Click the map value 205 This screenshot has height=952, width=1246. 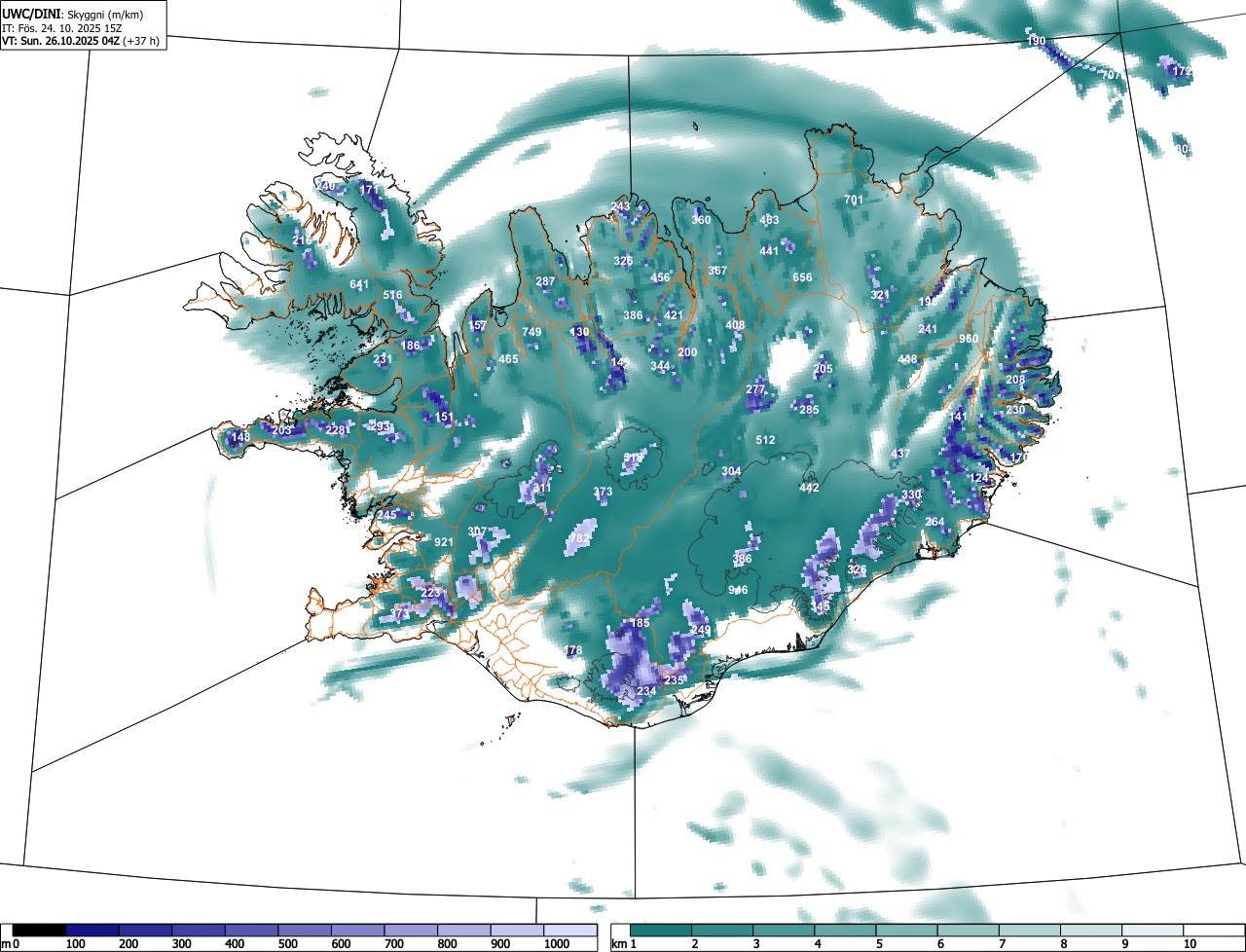(x=824, y=369)
